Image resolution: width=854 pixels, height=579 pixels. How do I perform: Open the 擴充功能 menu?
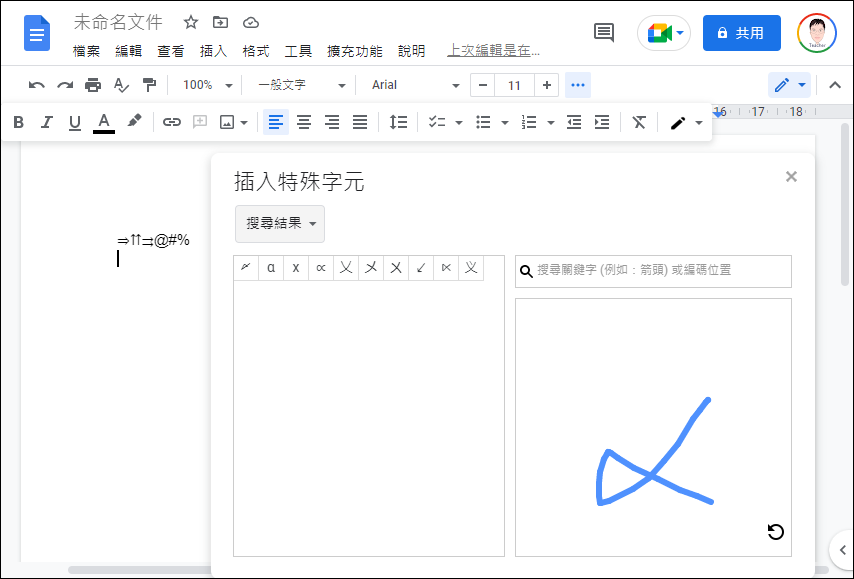[355, 51]
